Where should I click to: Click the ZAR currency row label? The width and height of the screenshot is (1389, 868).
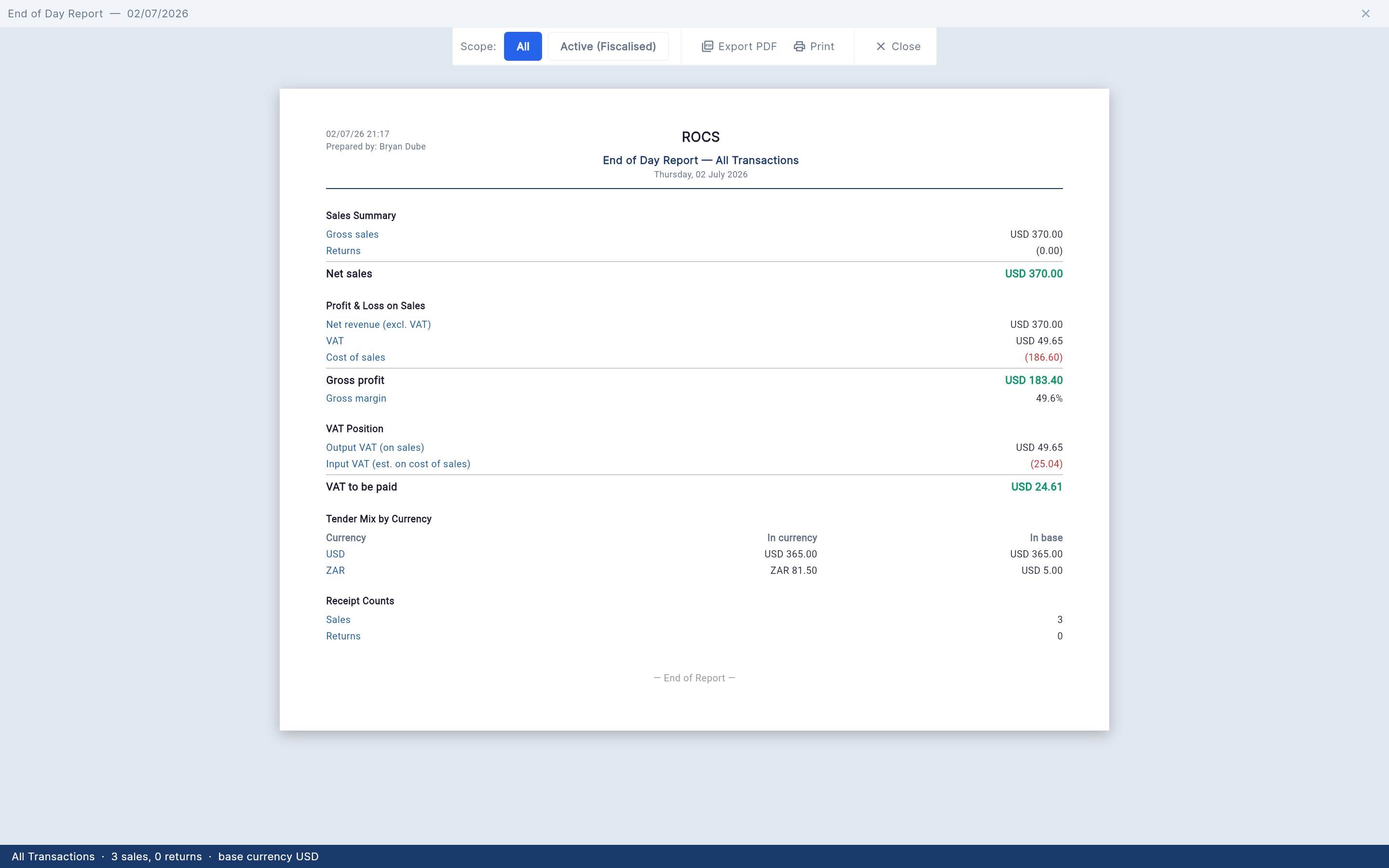tap(335, 570)
